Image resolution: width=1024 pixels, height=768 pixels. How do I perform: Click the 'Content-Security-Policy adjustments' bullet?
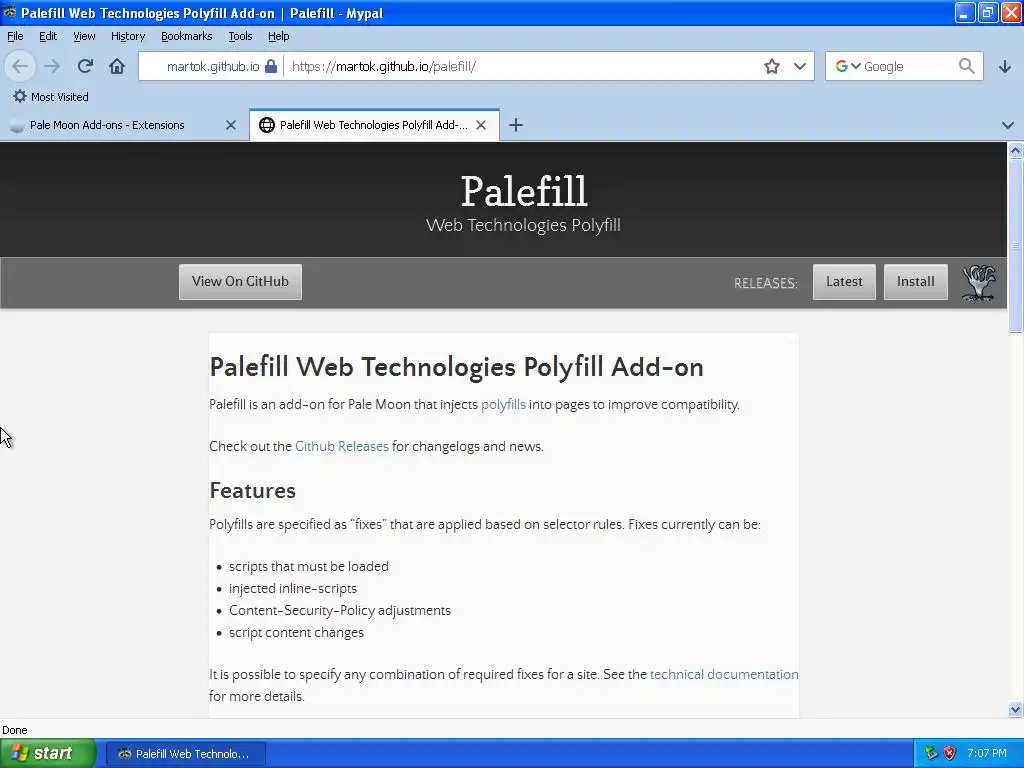point(340,610)
